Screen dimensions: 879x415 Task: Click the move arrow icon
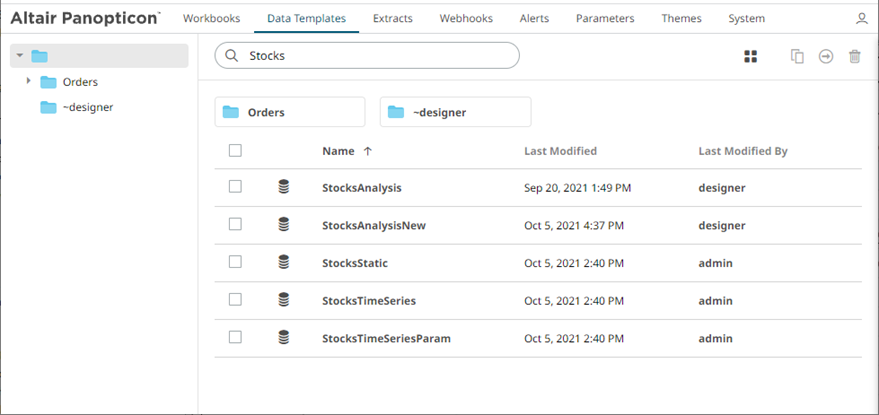pos(826,57)
